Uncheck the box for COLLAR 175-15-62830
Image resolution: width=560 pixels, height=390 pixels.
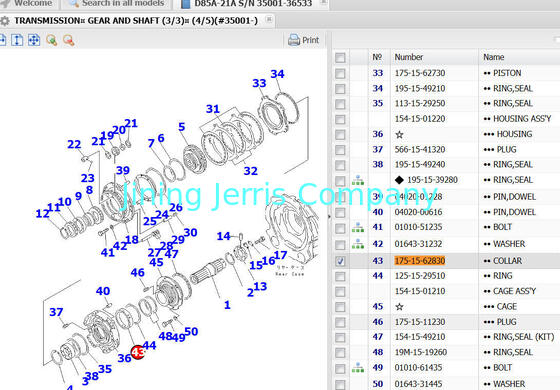coord(340,261)
